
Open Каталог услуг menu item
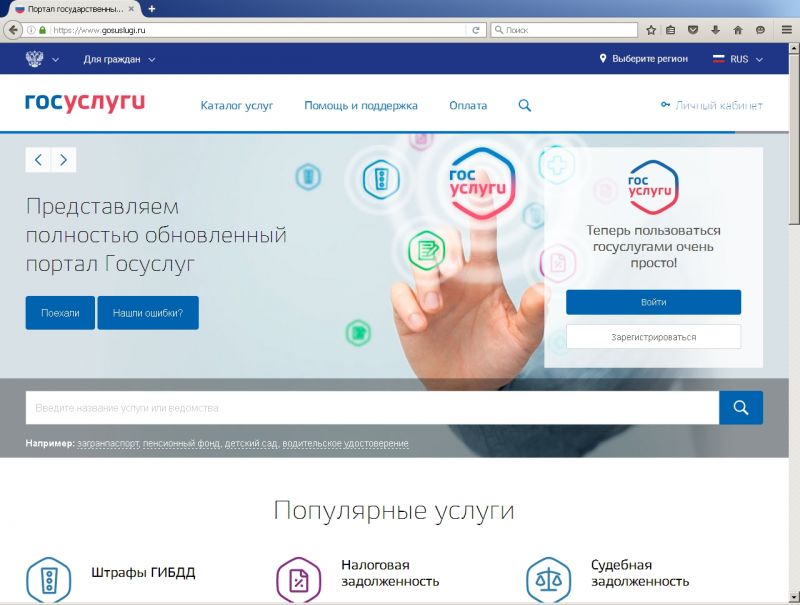(236, 106)
